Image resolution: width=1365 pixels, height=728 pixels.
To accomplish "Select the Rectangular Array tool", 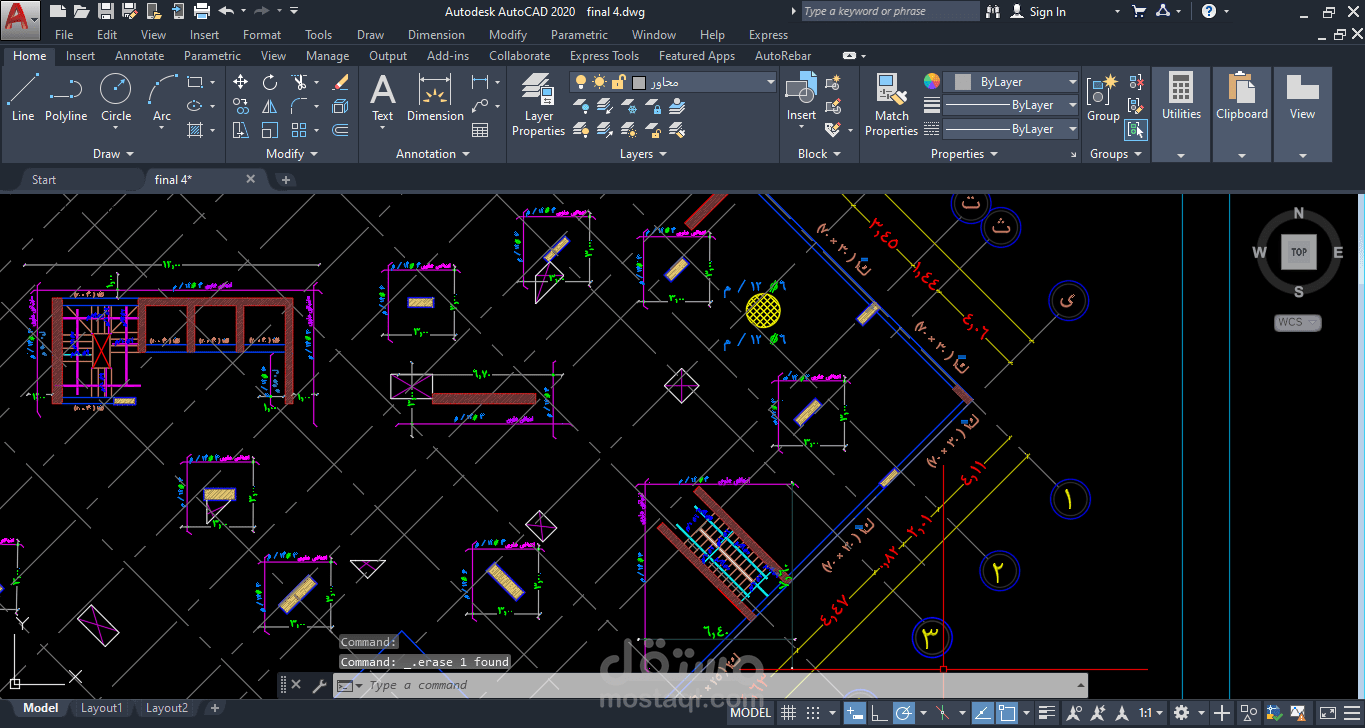I will 299,130.
